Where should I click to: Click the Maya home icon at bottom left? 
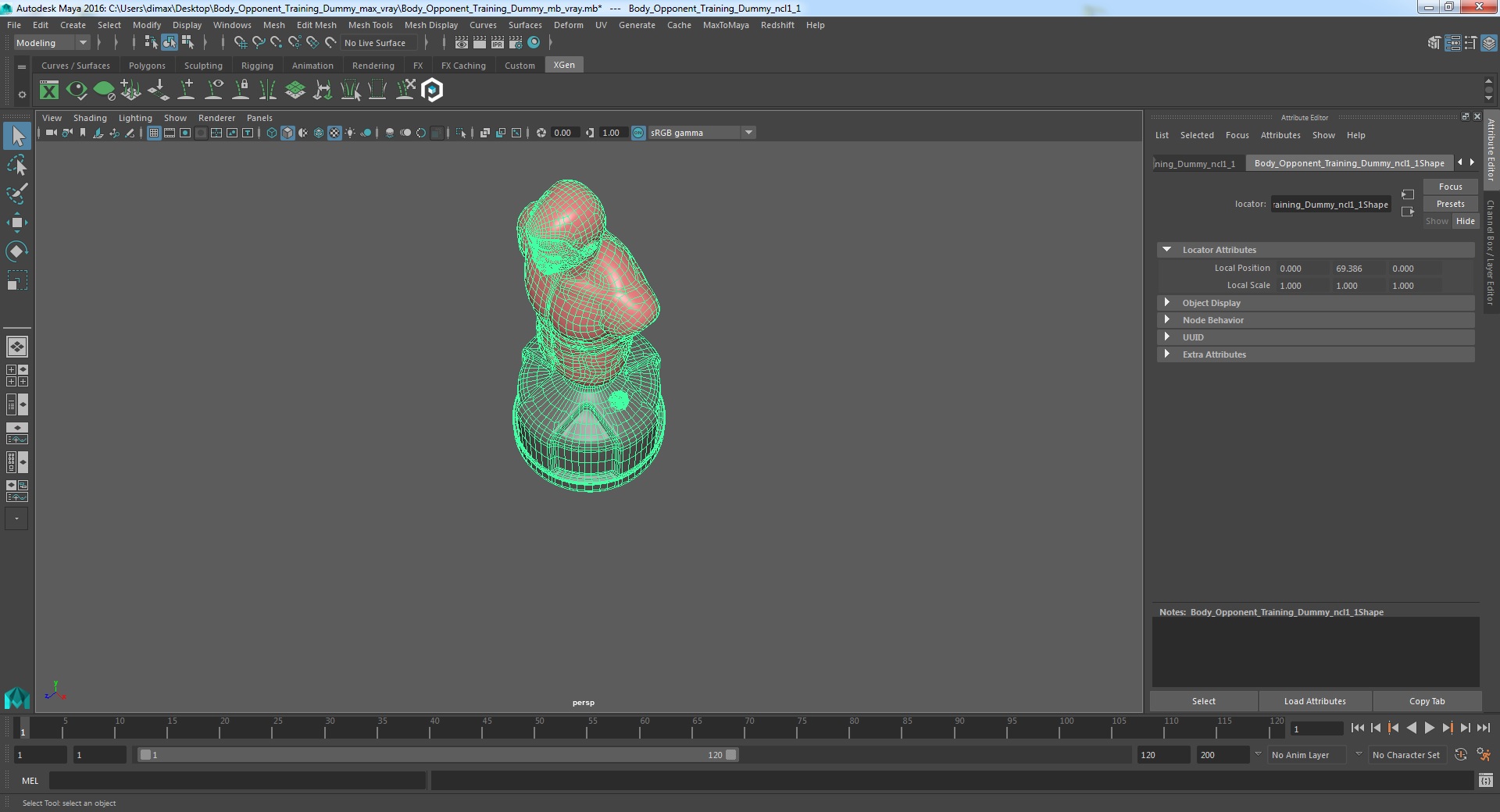click(17, 697)
